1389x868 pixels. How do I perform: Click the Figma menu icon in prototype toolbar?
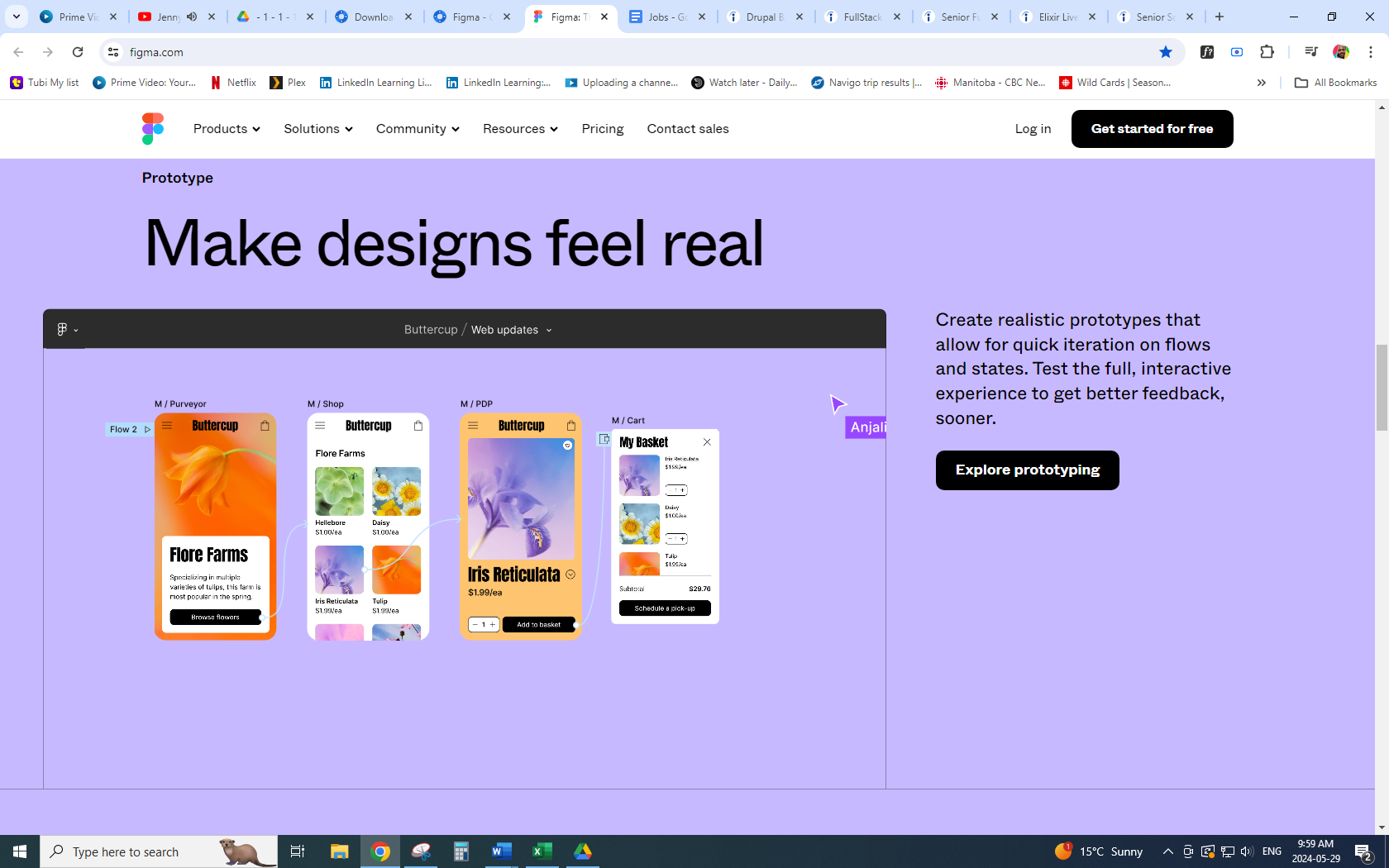pos(66,330)
